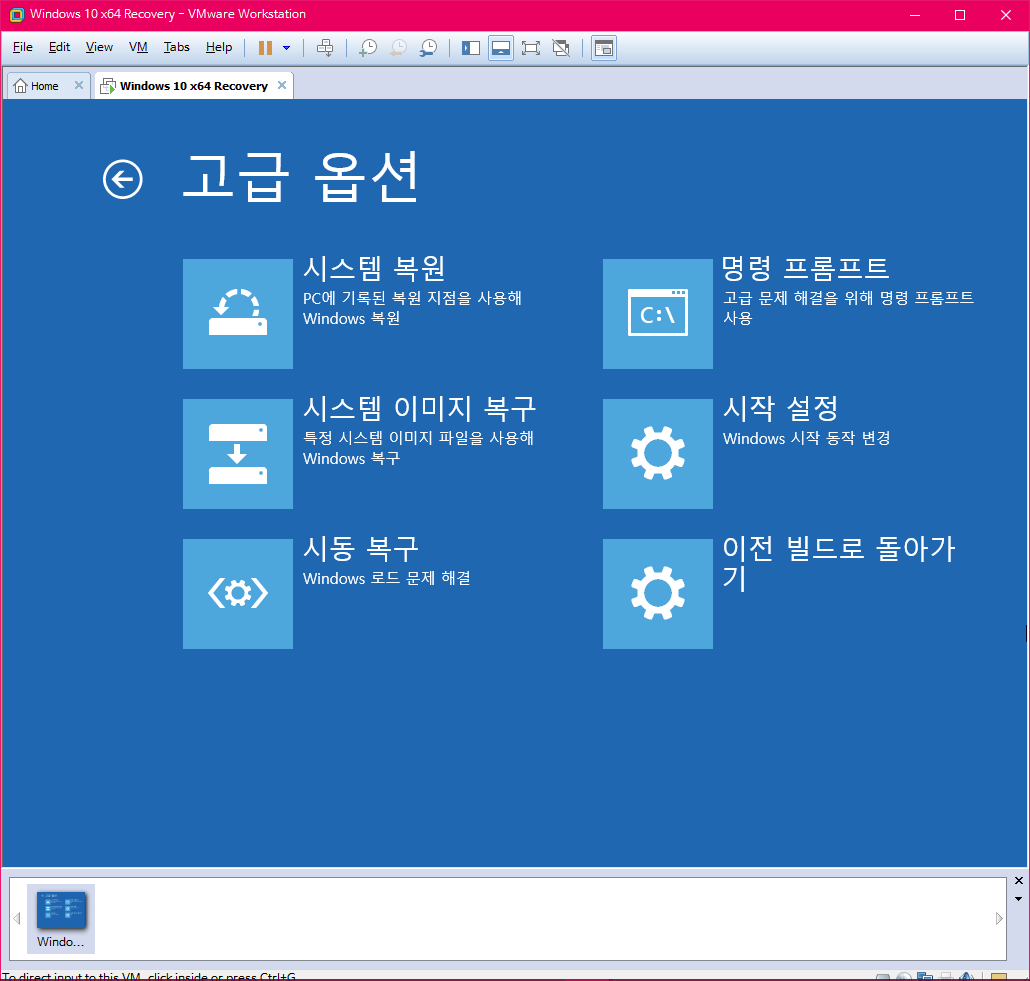This screenshot has height=981, width=1030.
Task: Close Windows 10 x64 Recovery tab
Action: (x=282, y=85)
